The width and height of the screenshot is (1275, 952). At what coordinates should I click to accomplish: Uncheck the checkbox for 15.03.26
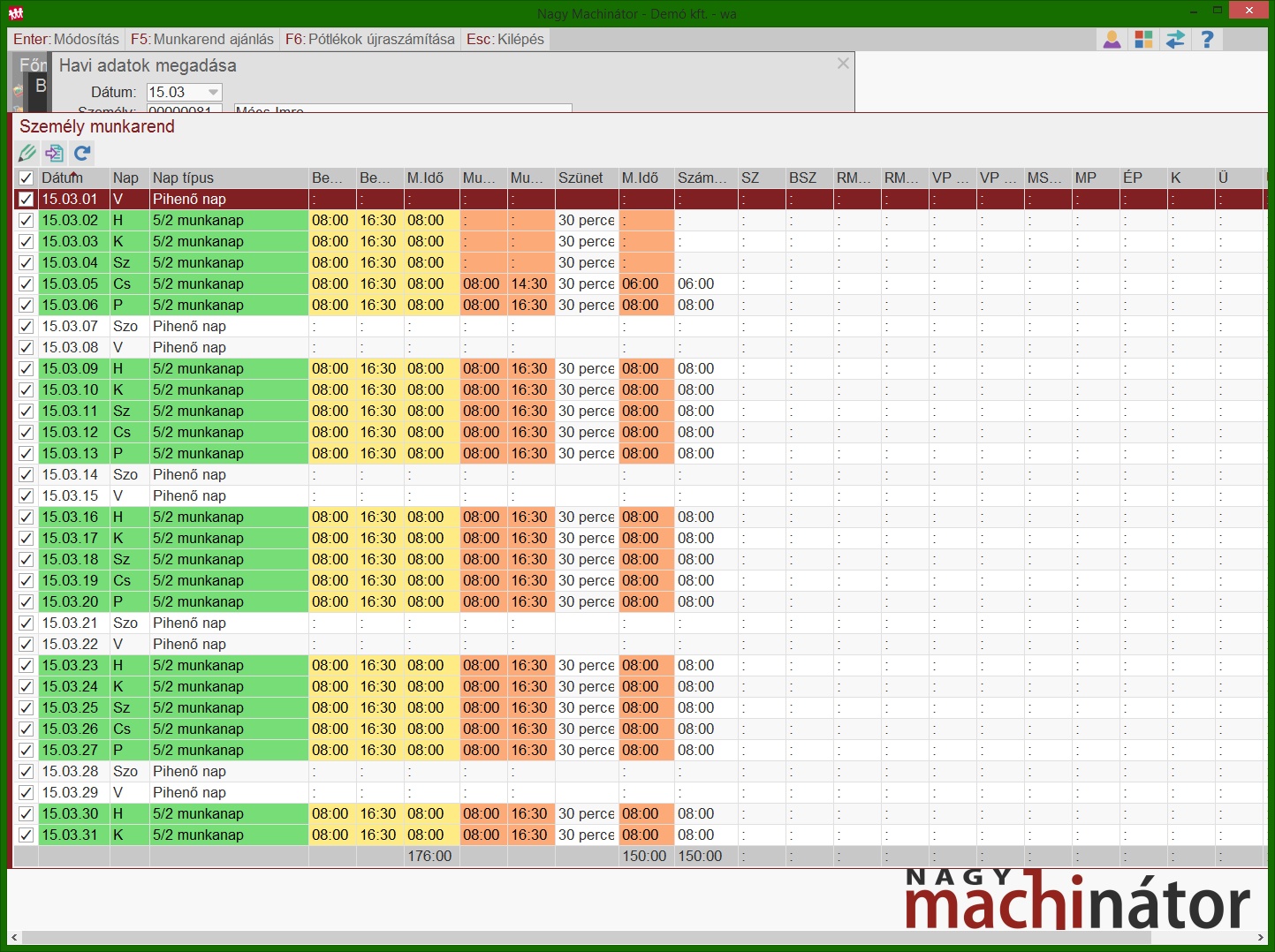pyautogui.click(x=27, y=729)
